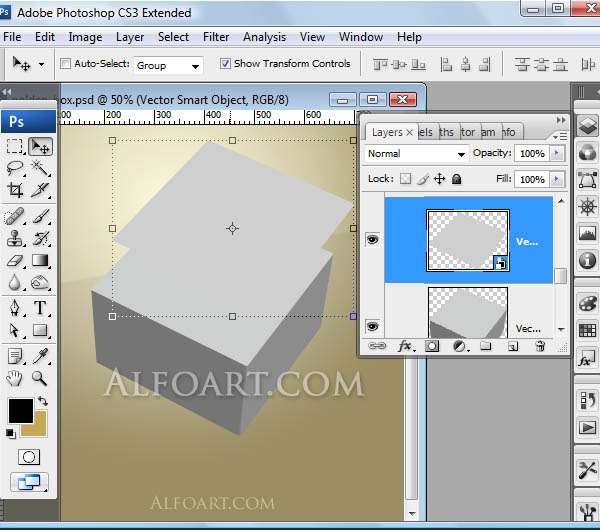This screenshot has height=530, width=600.
Task: Select the History Brush tool
Action: point(41,238)
